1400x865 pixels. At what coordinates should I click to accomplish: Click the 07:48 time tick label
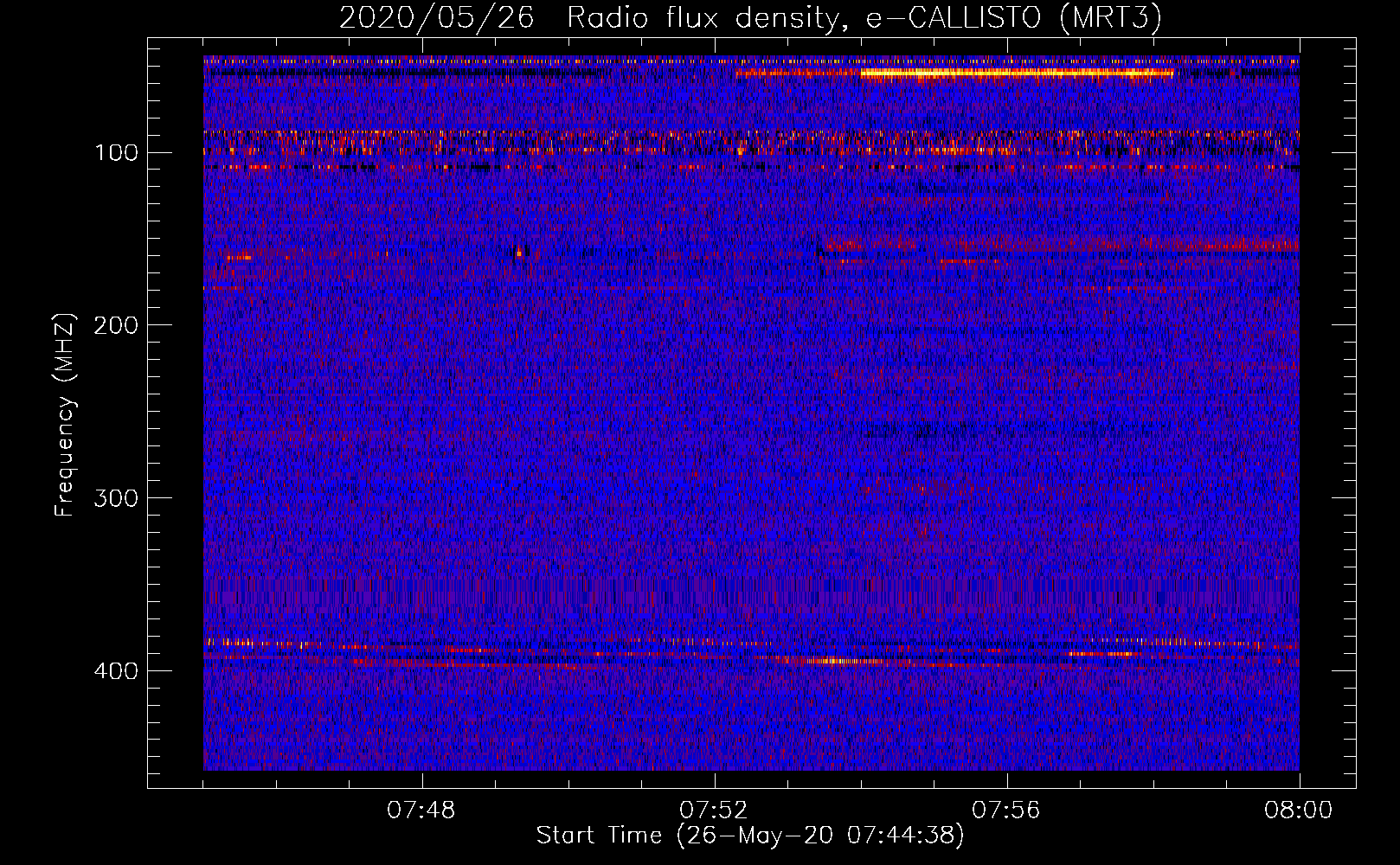(421, 811)
